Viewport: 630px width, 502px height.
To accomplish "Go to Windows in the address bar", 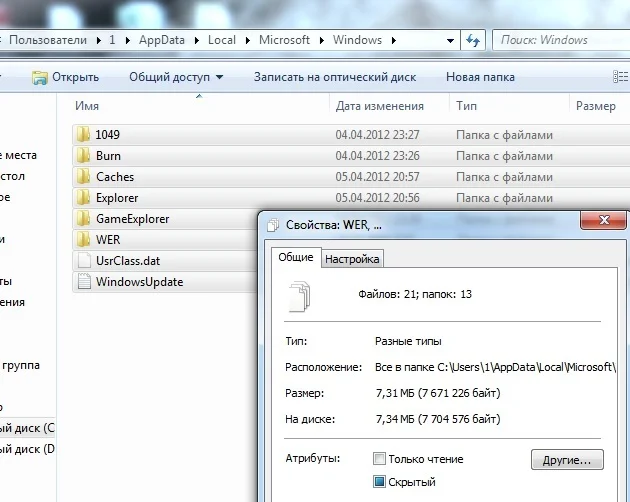I will click(357, 40).
